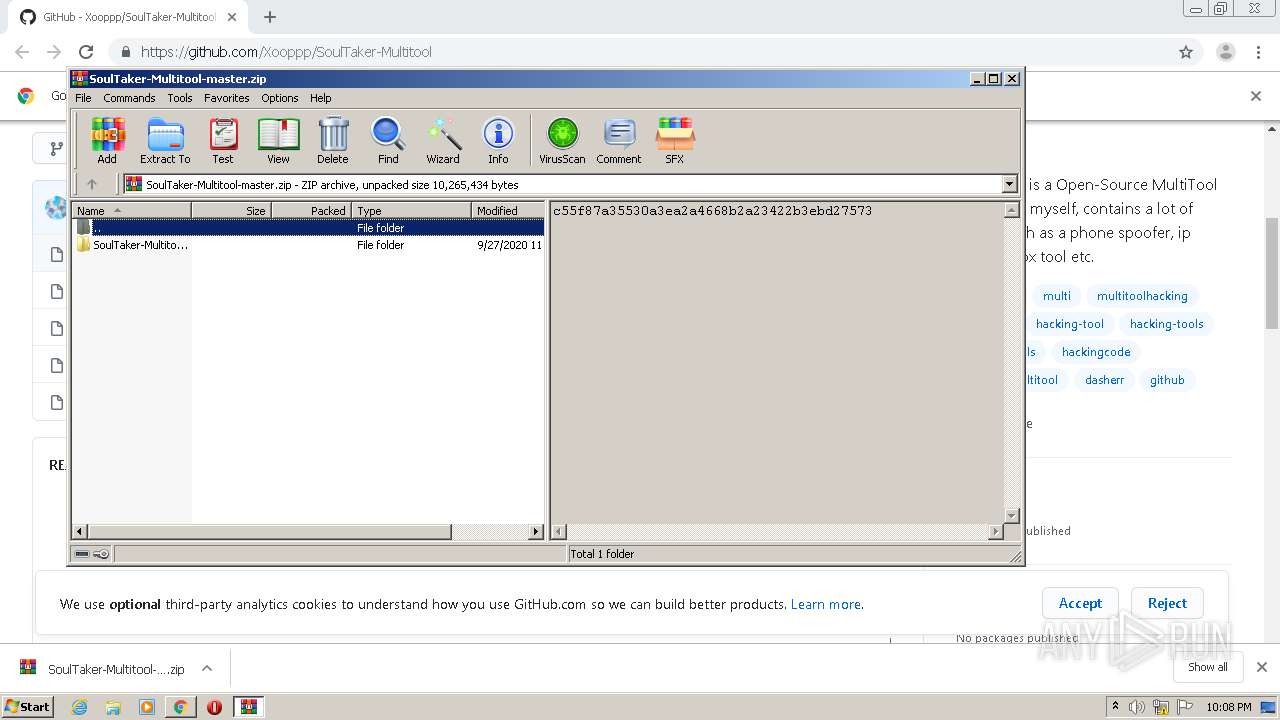This screenshot has height=720, width=1280.
Task: Click the hacking-tools topic tag
Action: (1166, 323)
